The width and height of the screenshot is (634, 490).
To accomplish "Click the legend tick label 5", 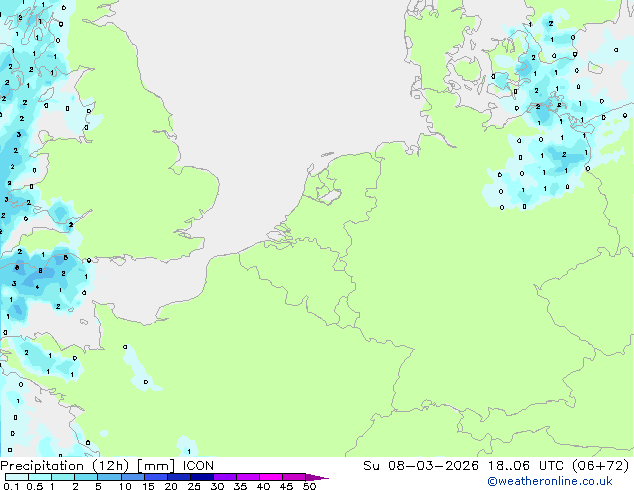I will point(98,486).
